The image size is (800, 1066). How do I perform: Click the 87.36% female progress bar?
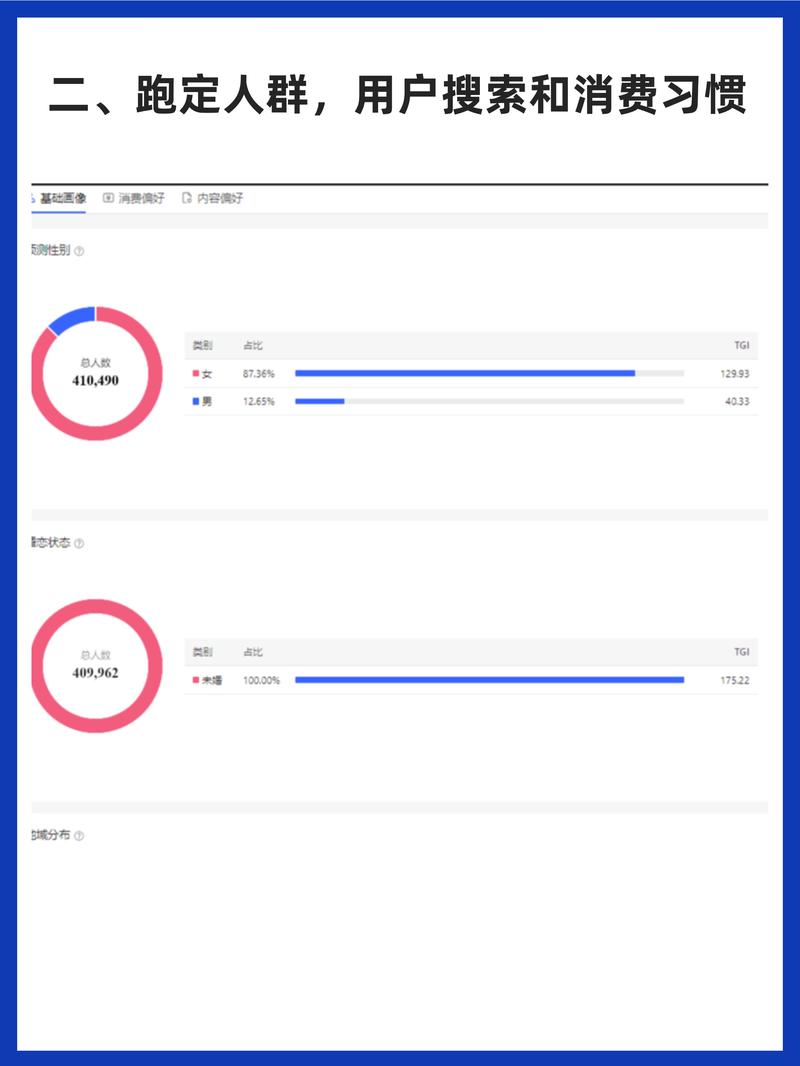tap(489, 373)
